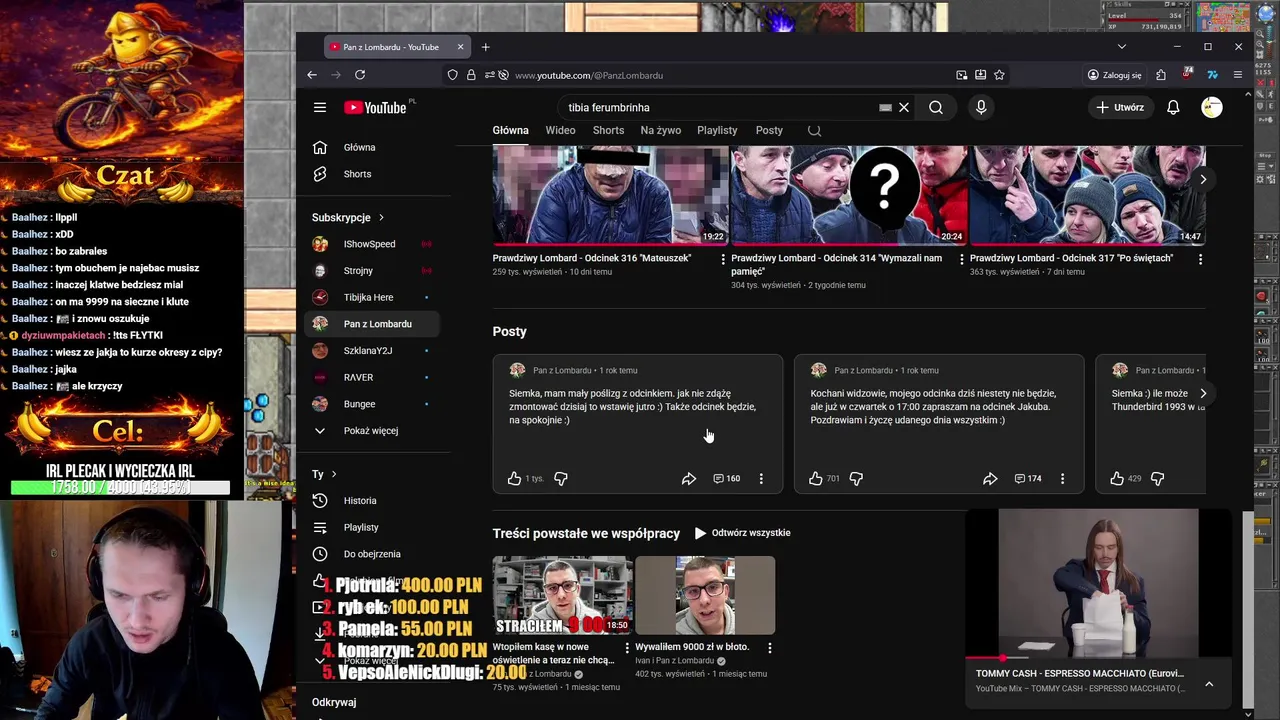Open new browser tab
Viewport: 1280px width, 720px height.
tap(486, 47)
